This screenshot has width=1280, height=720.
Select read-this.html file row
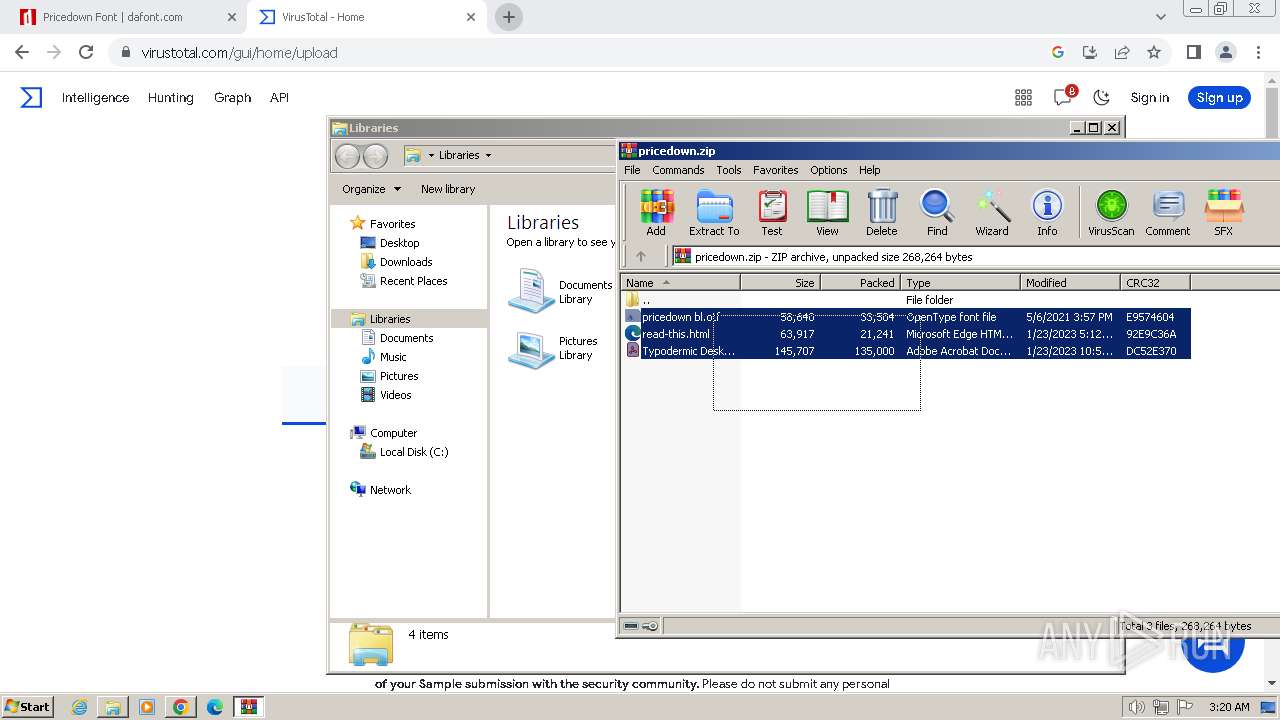pyautogui.click(x=906, y=334)
